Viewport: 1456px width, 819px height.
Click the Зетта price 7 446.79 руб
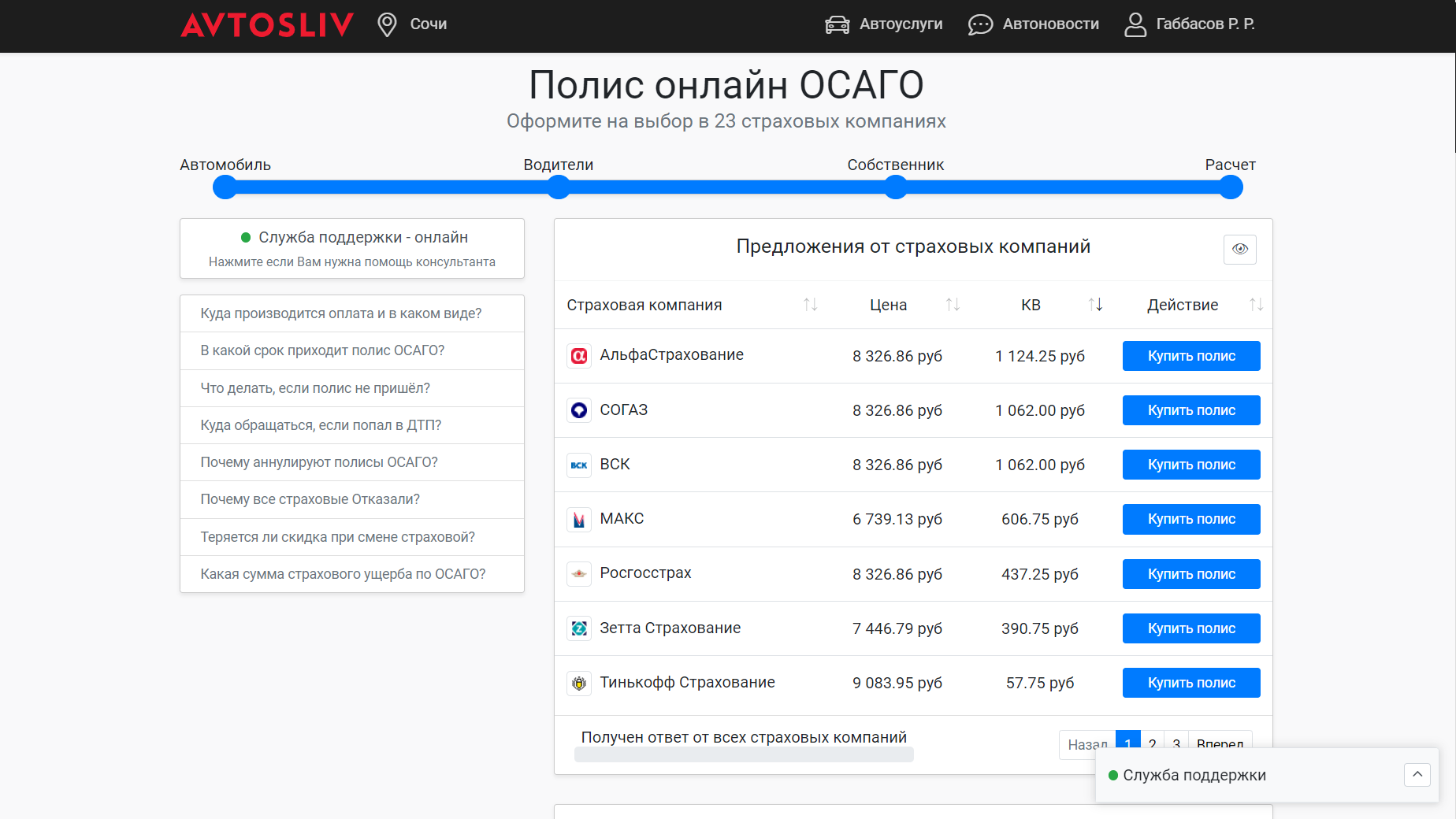click(x=897, y=628)
